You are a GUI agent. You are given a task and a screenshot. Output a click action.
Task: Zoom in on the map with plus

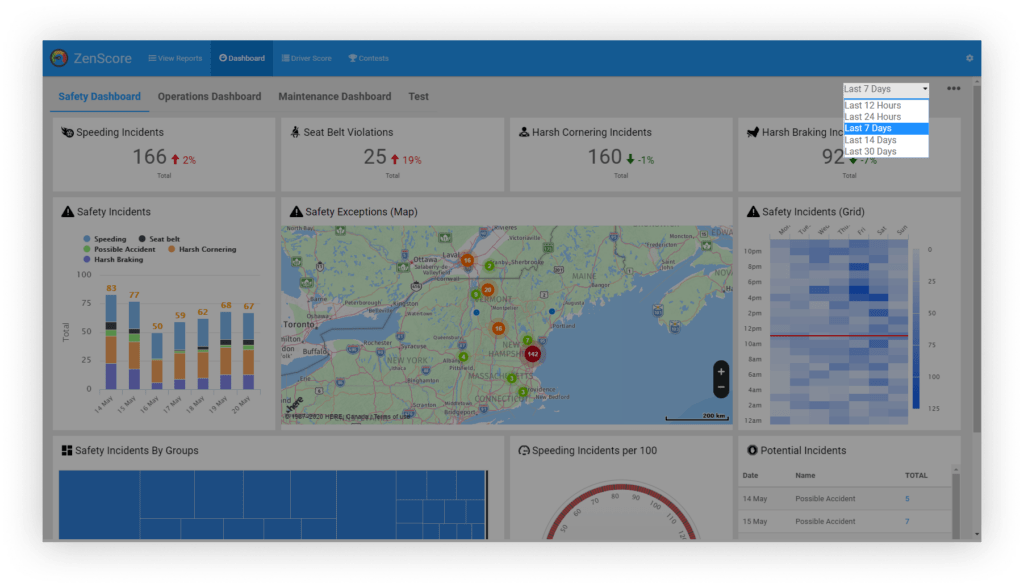tap(721, 372)
